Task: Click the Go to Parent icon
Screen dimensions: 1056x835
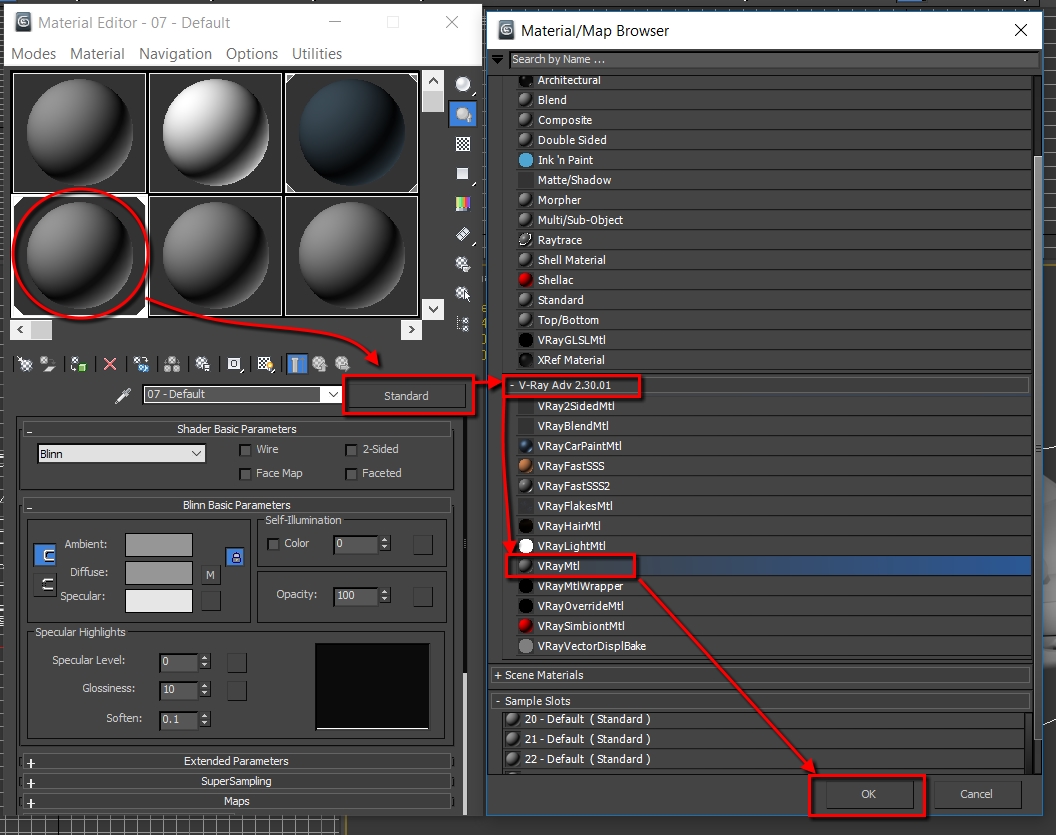Action: (x=319, y=364)
